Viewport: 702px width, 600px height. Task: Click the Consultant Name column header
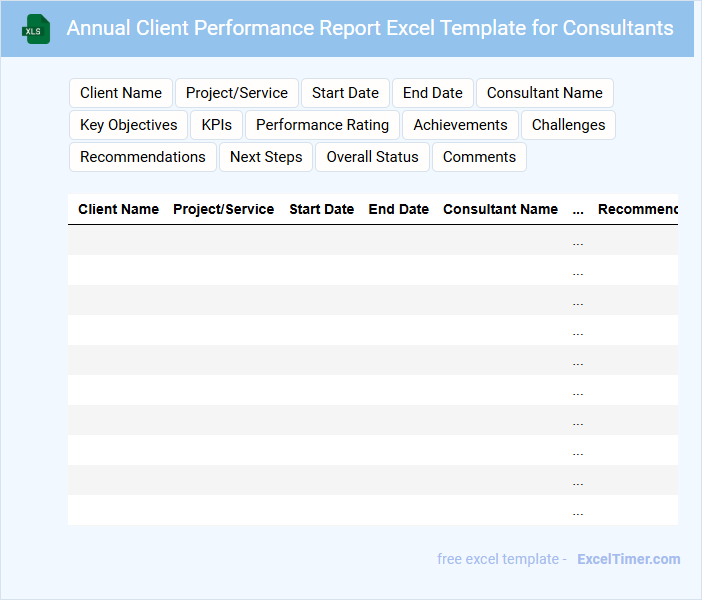click(x=501, y=210)
